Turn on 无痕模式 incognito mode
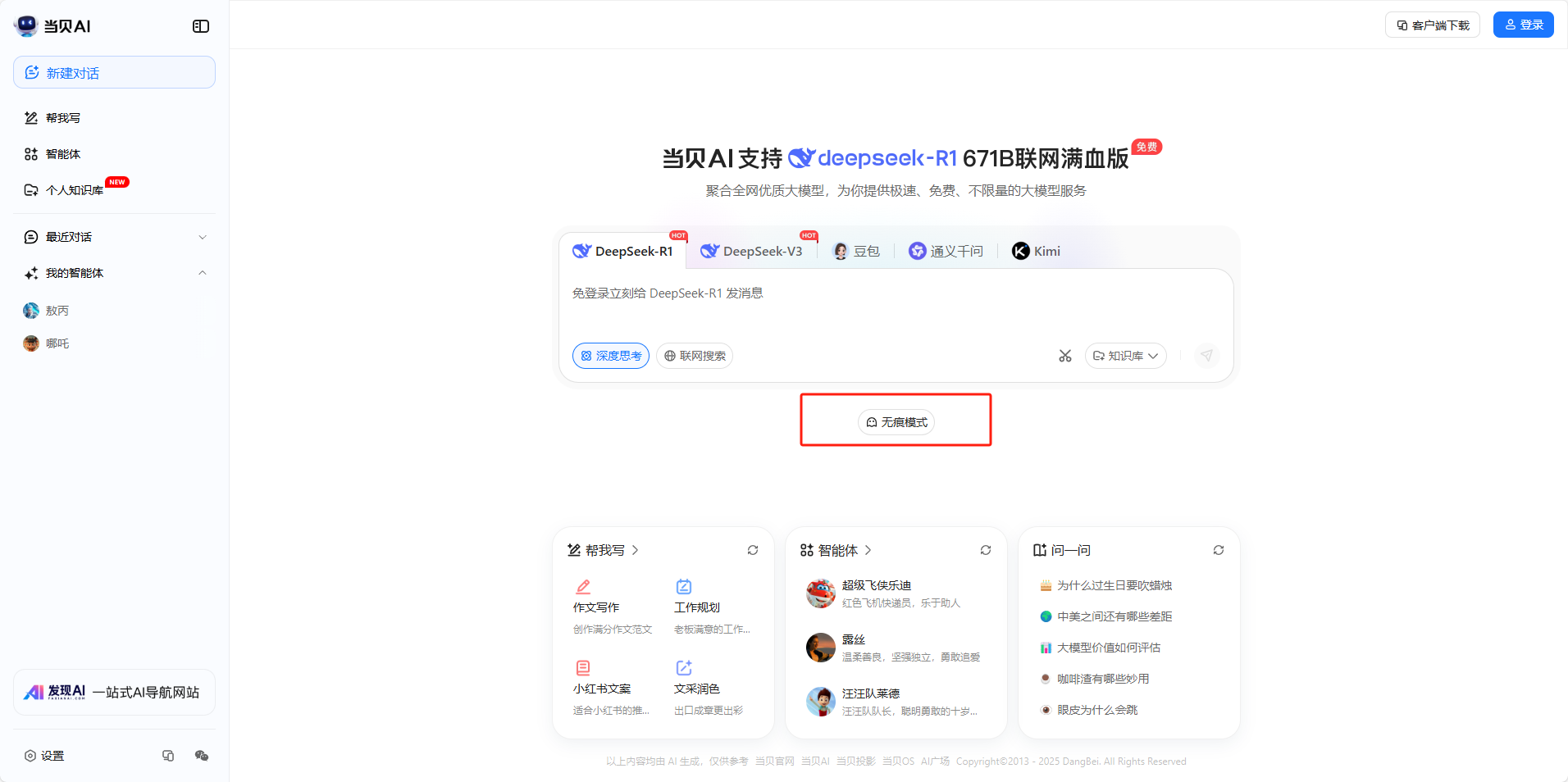This screenshot has height=782, width=1568. point(896,422)
